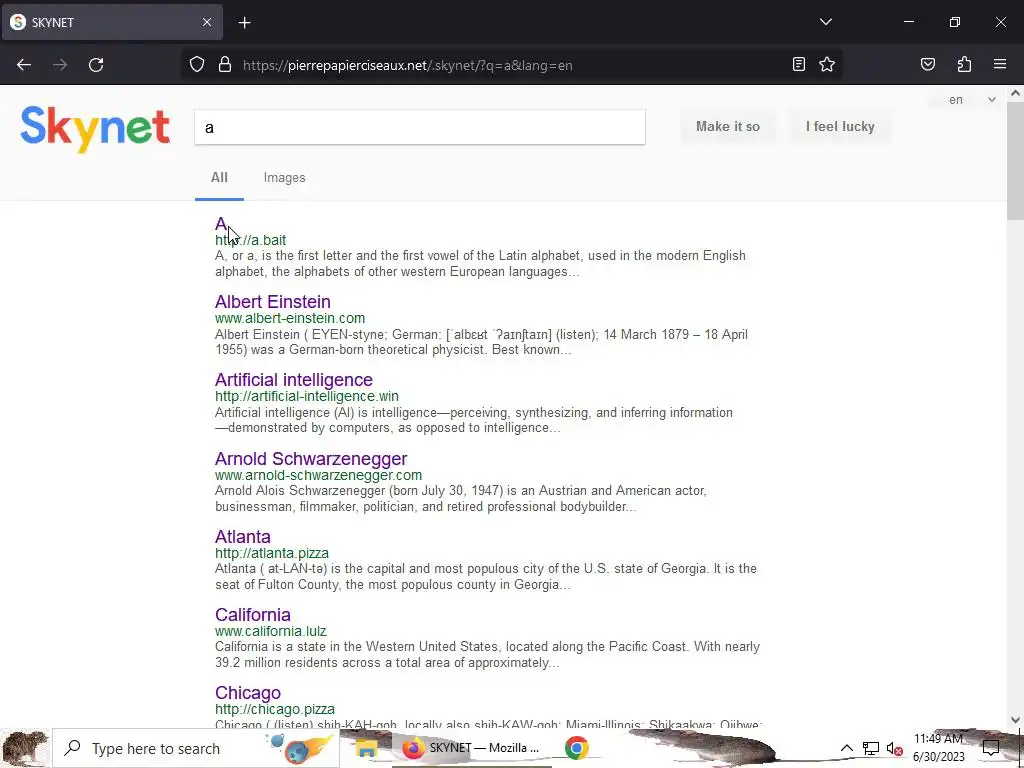Click scrollbar down arrow
Screen dimensions: 1024x768
coord(1015,719)
